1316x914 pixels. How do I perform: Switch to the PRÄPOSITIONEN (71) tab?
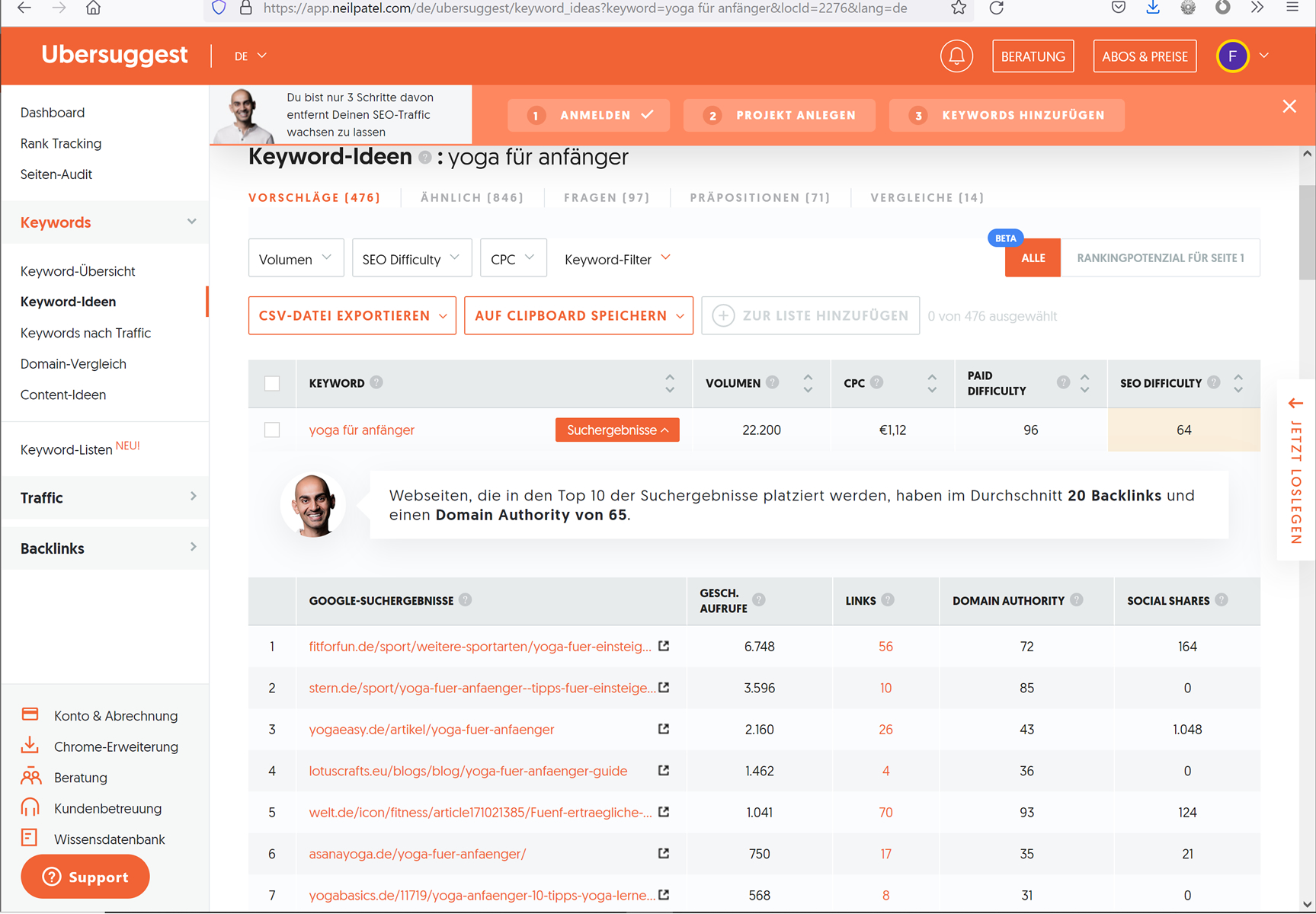[760, 197]
